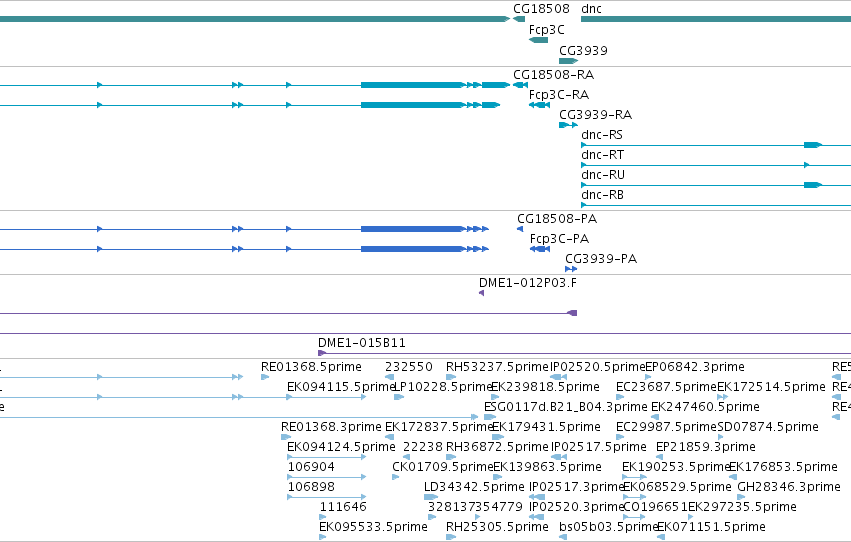Click the SD07874.5prime EST

[768, 427]
